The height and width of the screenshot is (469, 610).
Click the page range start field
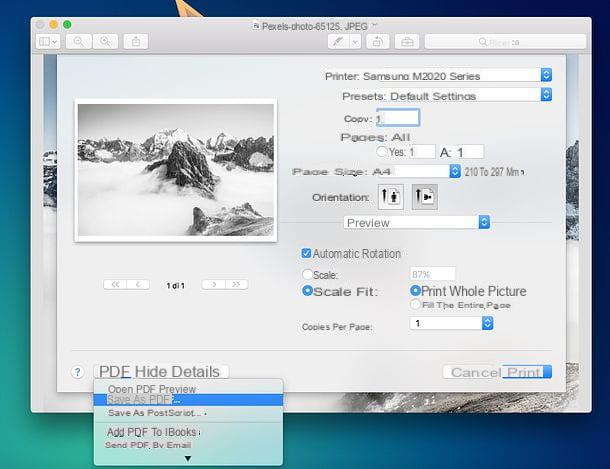click(422, 152)
